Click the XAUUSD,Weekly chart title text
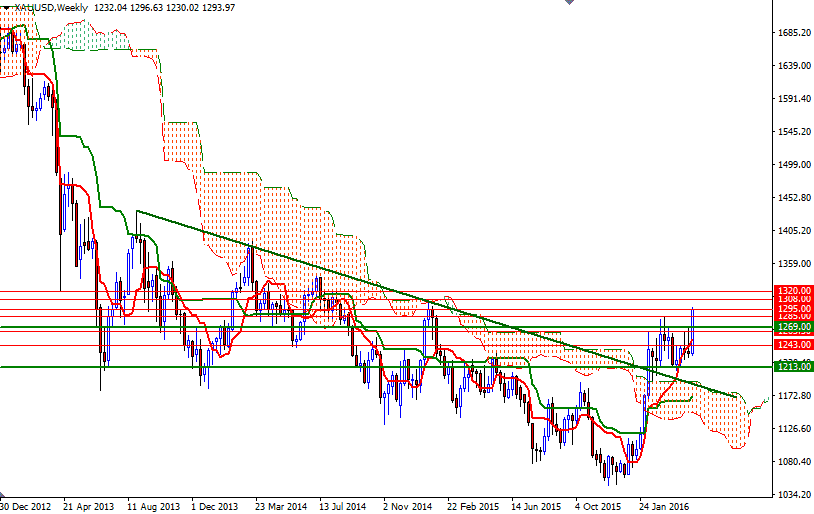The height and width of the screenshot is (514, 814). (49, 8)
